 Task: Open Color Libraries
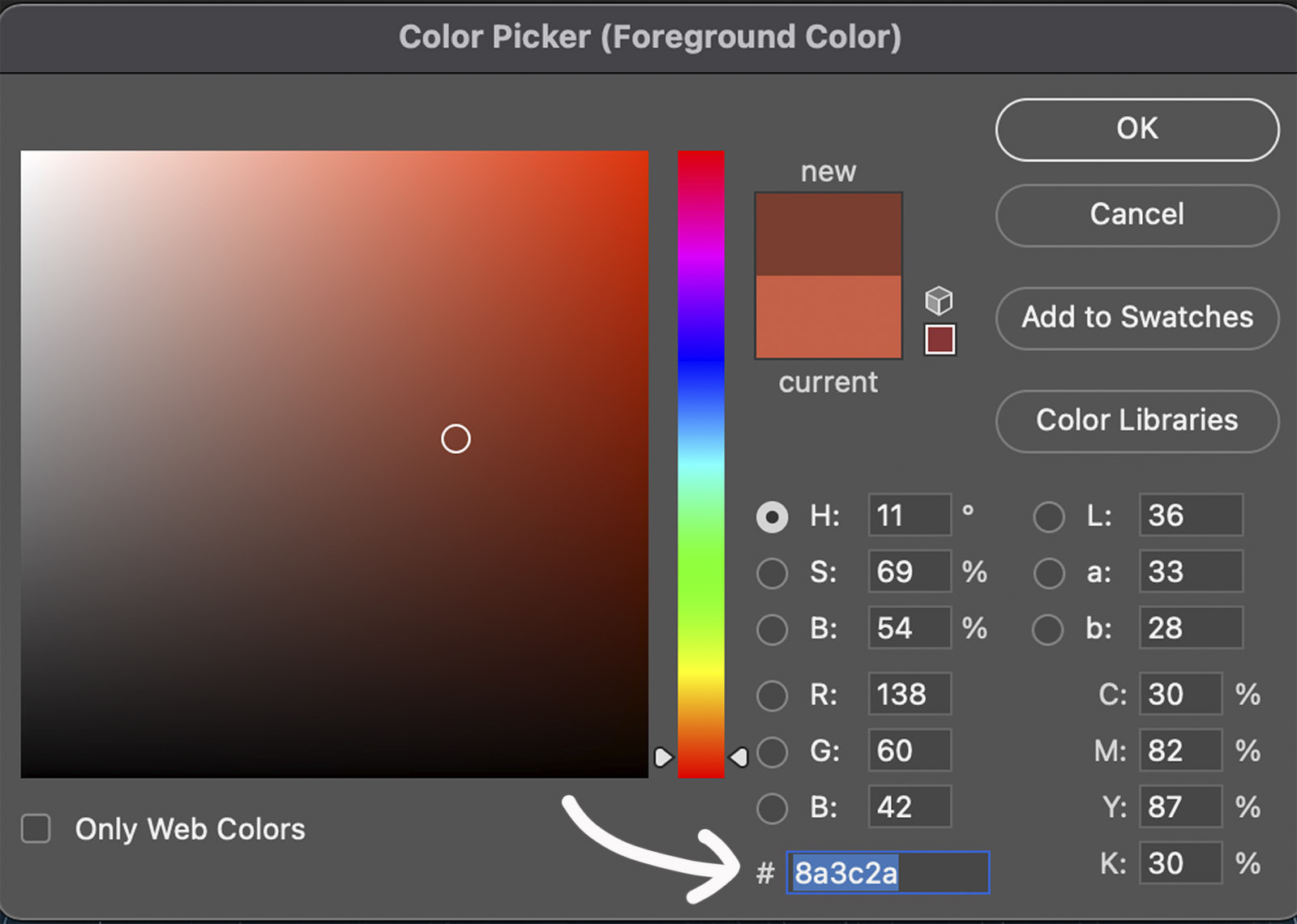tap(1136, 421)
